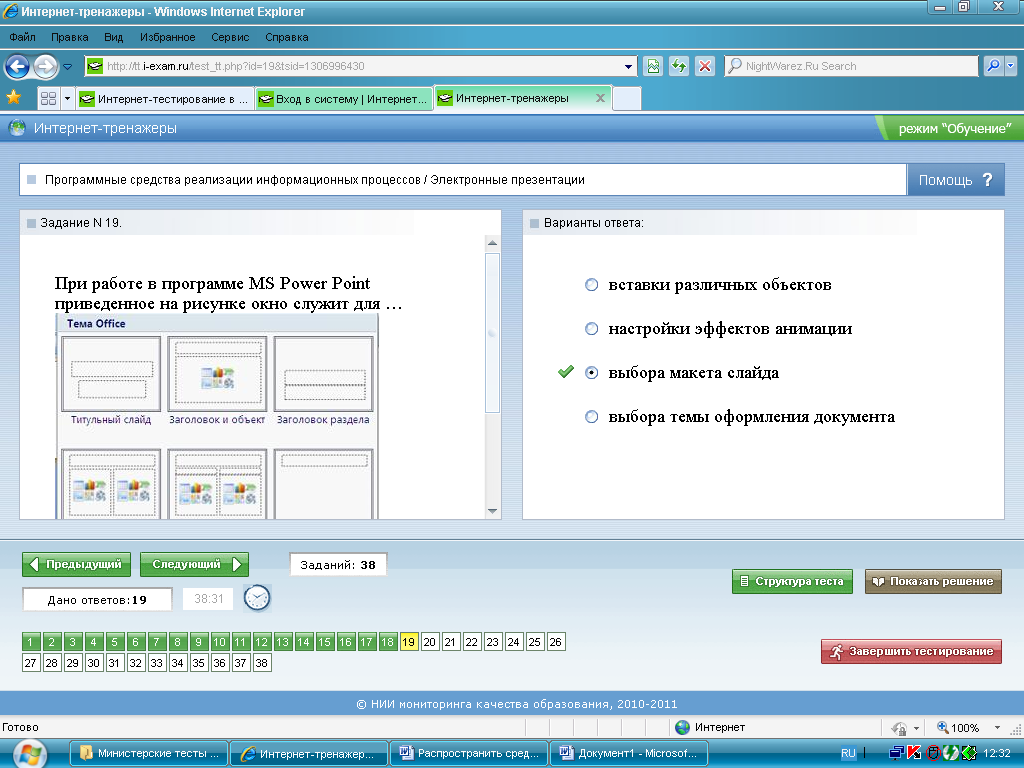This screenshot has width=1024, height=768.
Task: Click the Интернет-тренажеры globe logo icon
Action: pos(17,128)
